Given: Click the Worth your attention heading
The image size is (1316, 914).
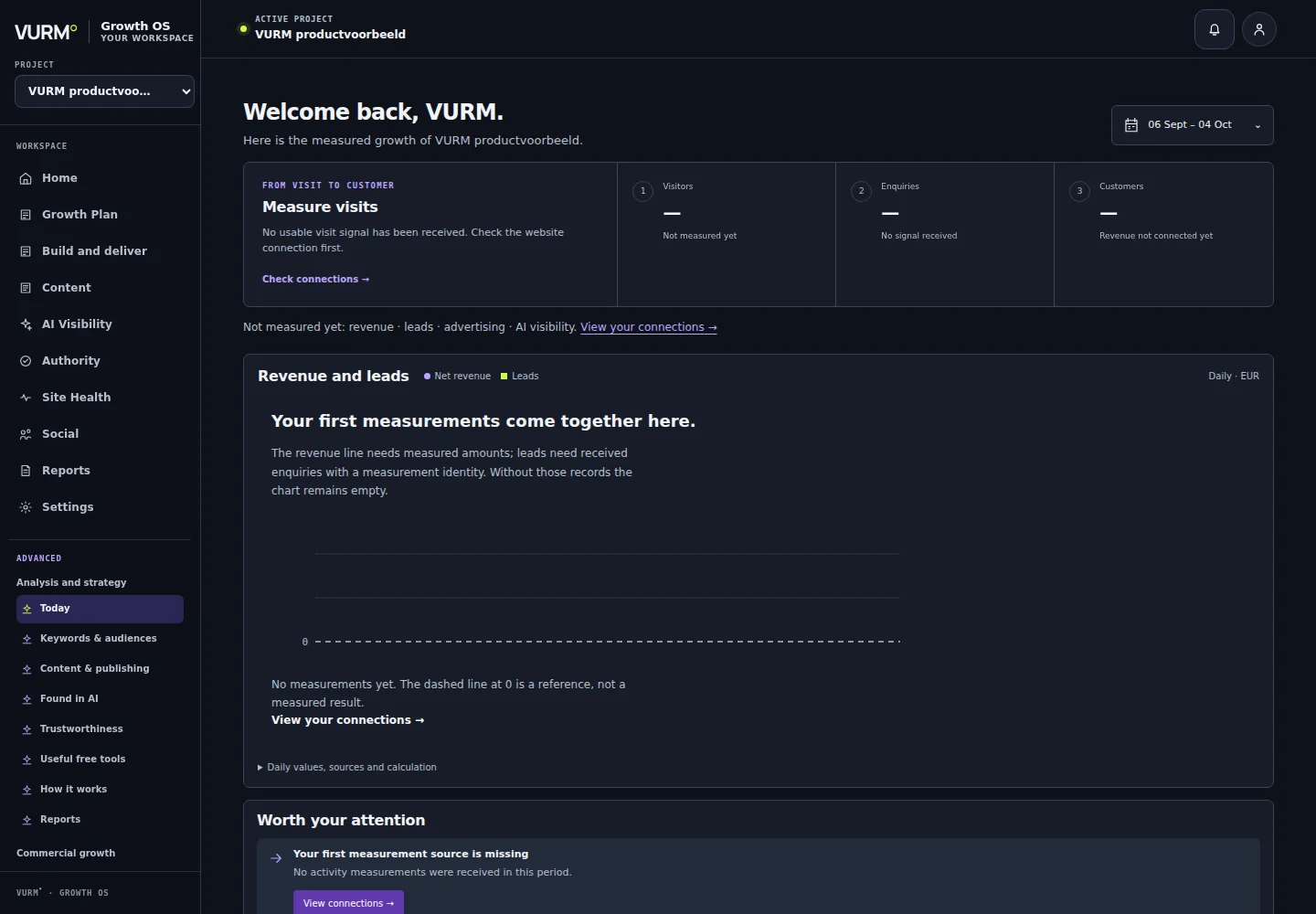Looking at the screenshot, I should pyautogui.click(x=341, y=821).
